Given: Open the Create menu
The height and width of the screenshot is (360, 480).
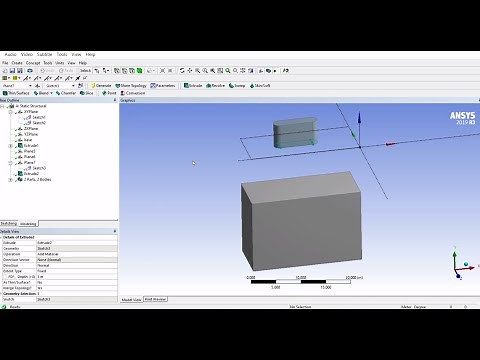Looking at the screenshot, I should [x=17, y=63].
